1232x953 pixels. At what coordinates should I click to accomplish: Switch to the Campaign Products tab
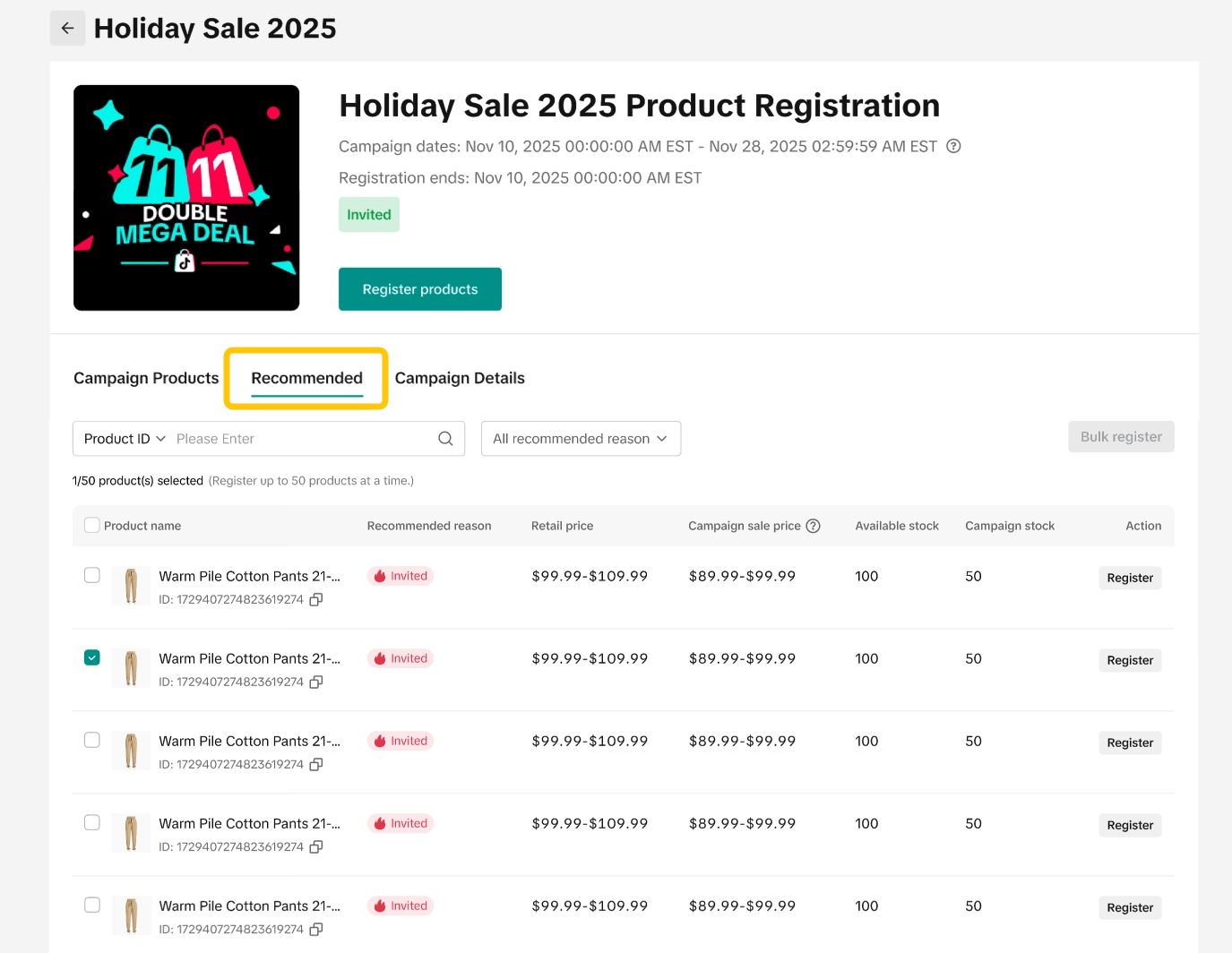click(146, 378)
